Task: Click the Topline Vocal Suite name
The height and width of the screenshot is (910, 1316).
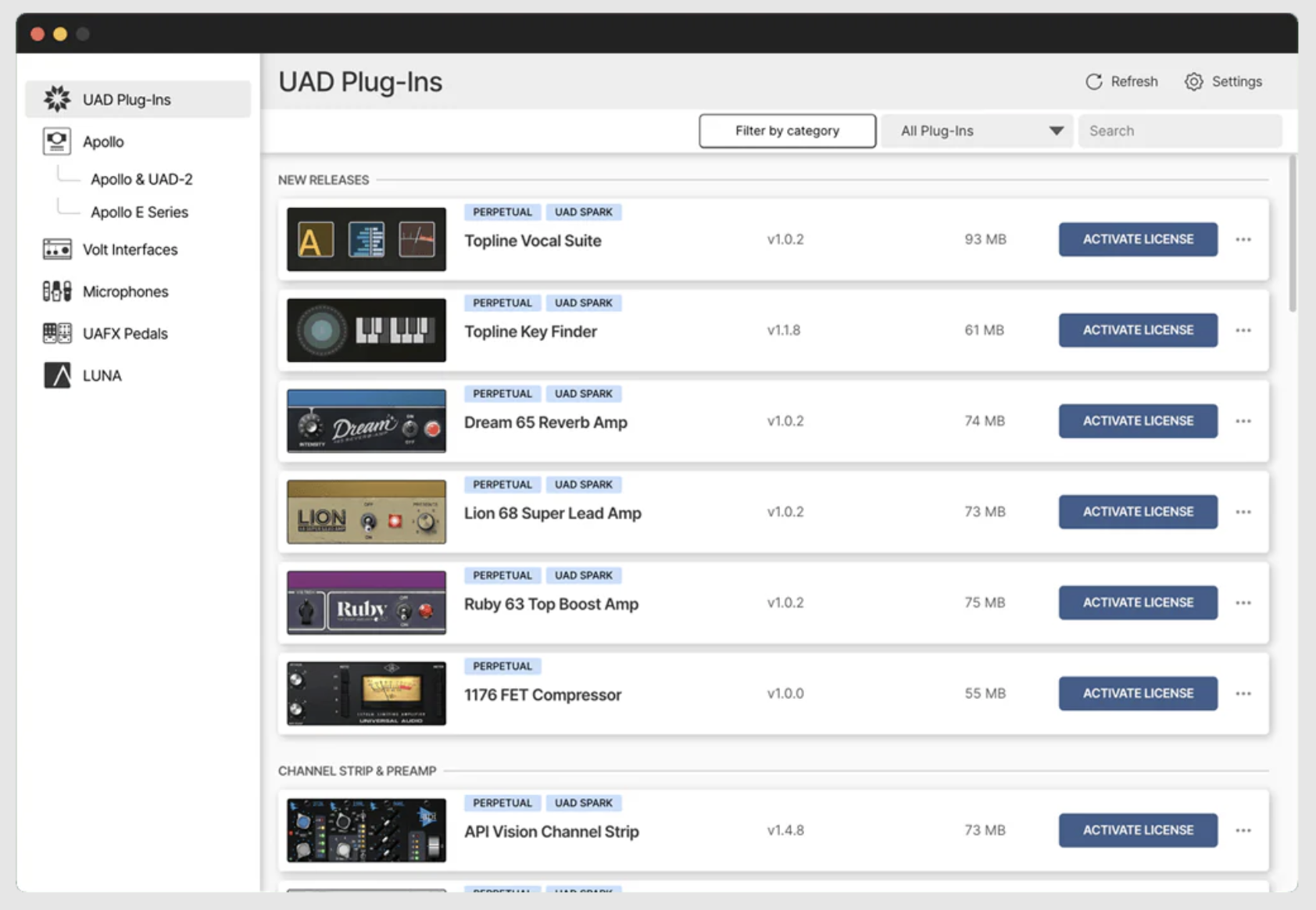Action: pos(533,241)
